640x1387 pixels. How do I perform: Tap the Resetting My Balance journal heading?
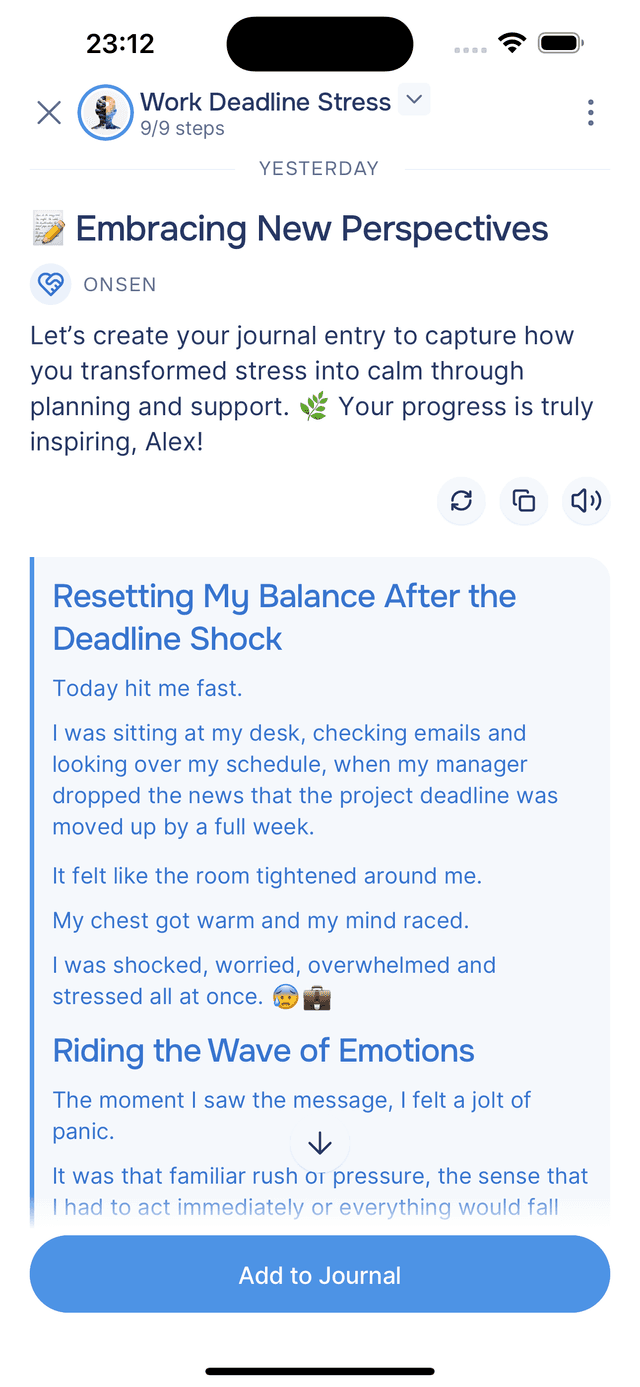point(284,617)
